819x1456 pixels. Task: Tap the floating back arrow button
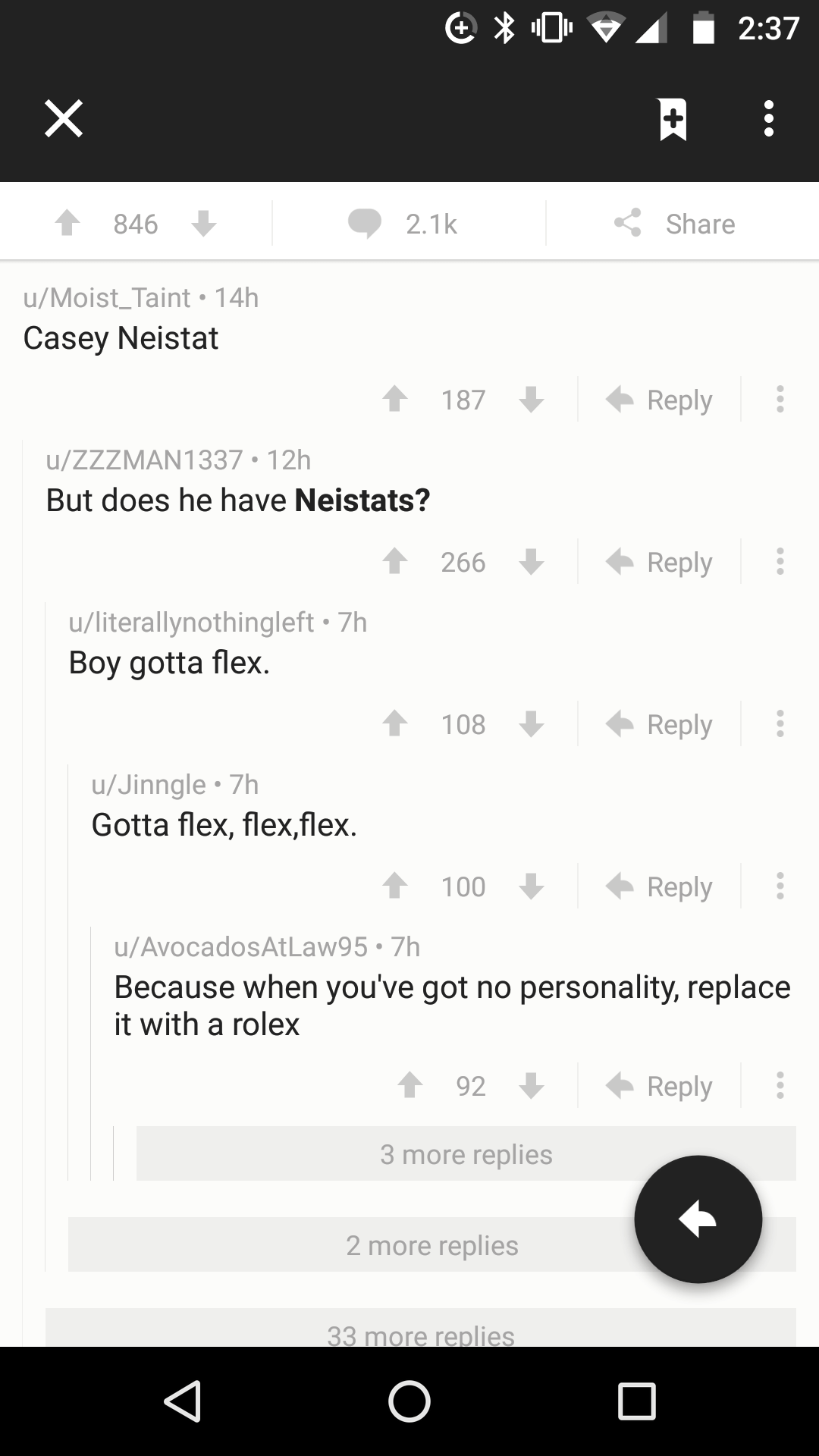tap(697, 1218)
